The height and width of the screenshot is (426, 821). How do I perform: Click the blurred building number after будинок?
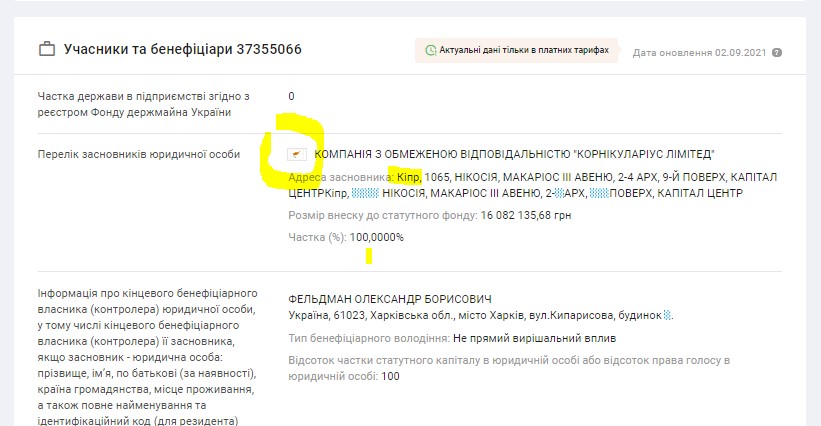[667, 315]
